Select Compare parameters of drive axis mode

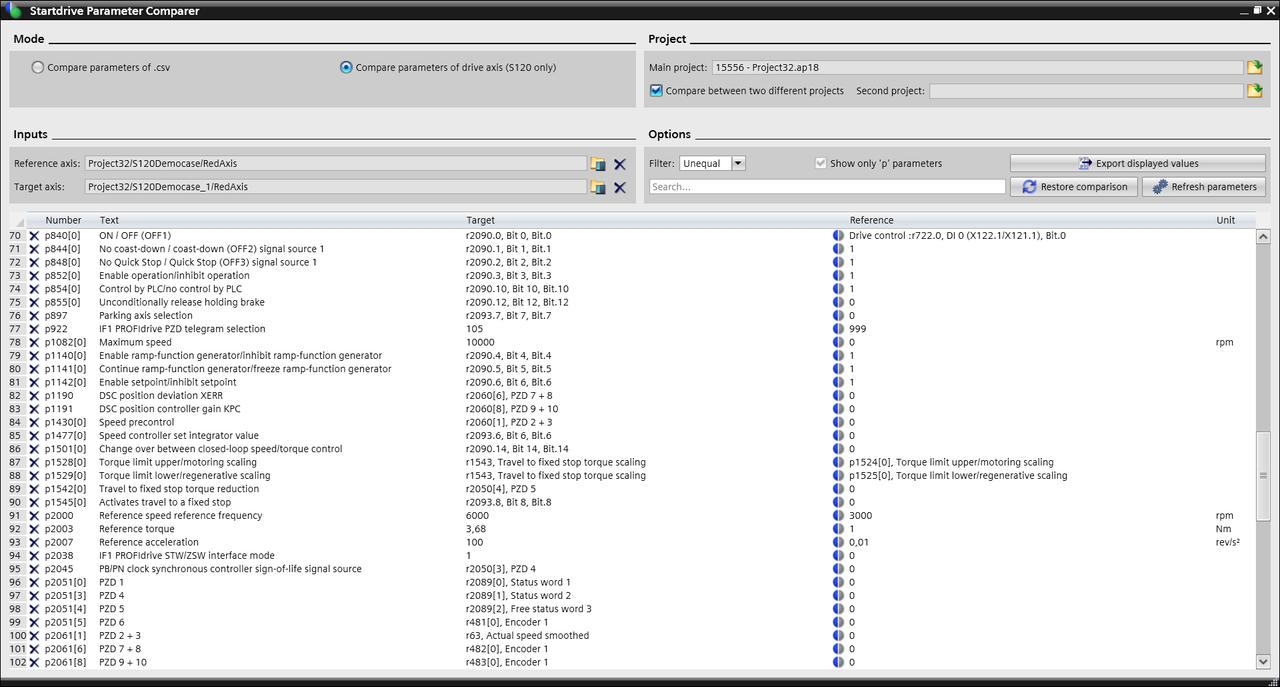coord(346,68)
